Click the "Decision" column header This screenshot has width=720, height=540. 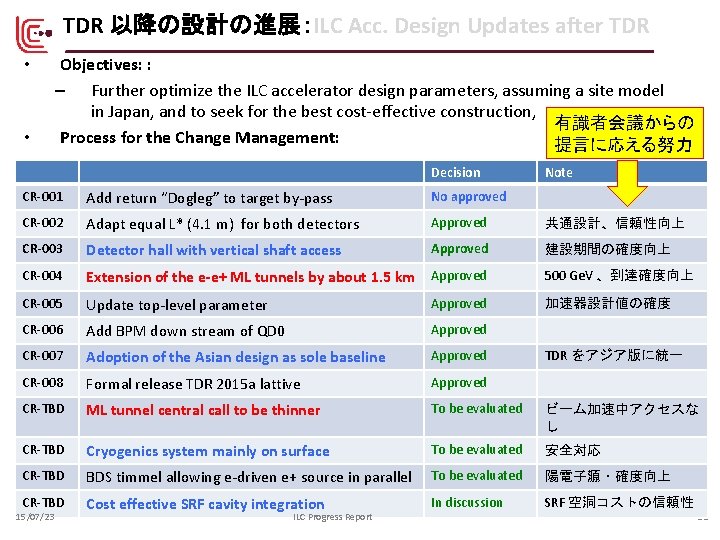[x=480, y=172]
